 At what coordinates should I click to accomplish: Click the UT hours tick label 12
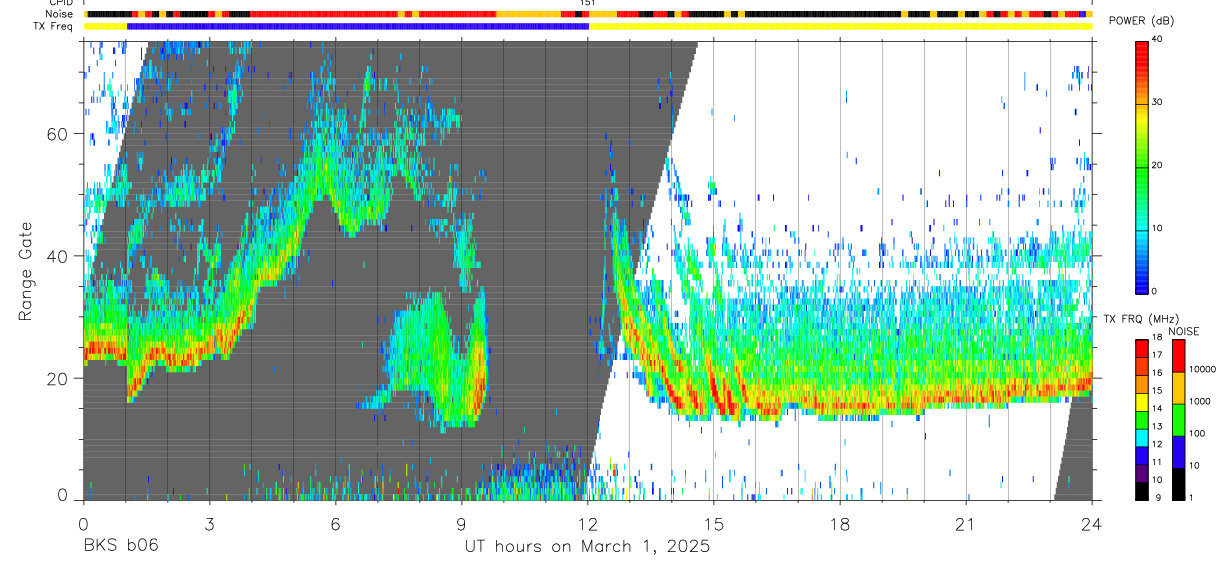tap(588, 523)
